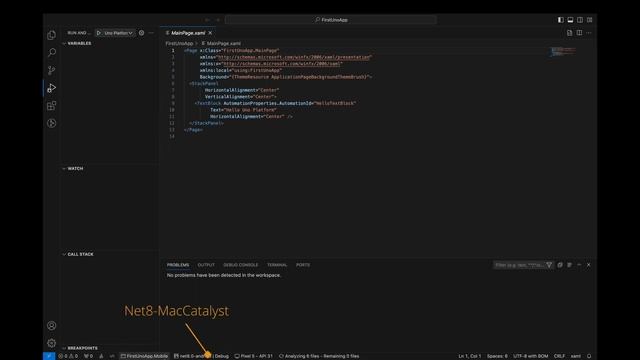
Task: Select the MainPage.xaml editor tab
Action: click(x=188, y=33)
